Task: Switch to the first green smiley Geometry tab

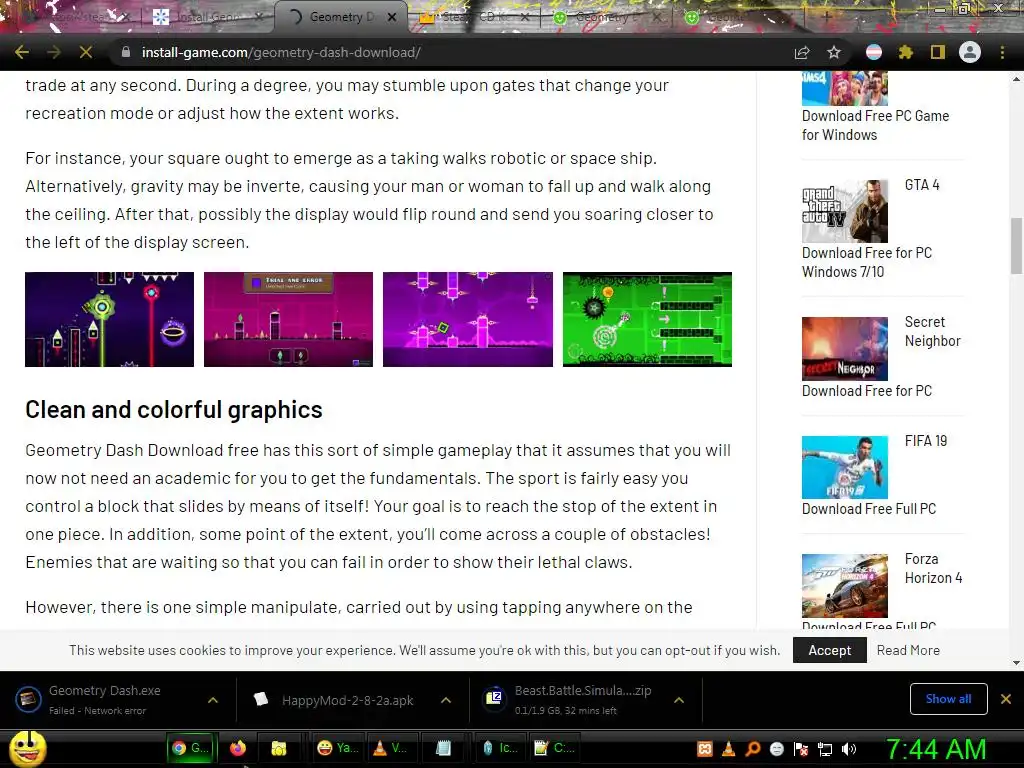Action: click(x=607, y=17)
